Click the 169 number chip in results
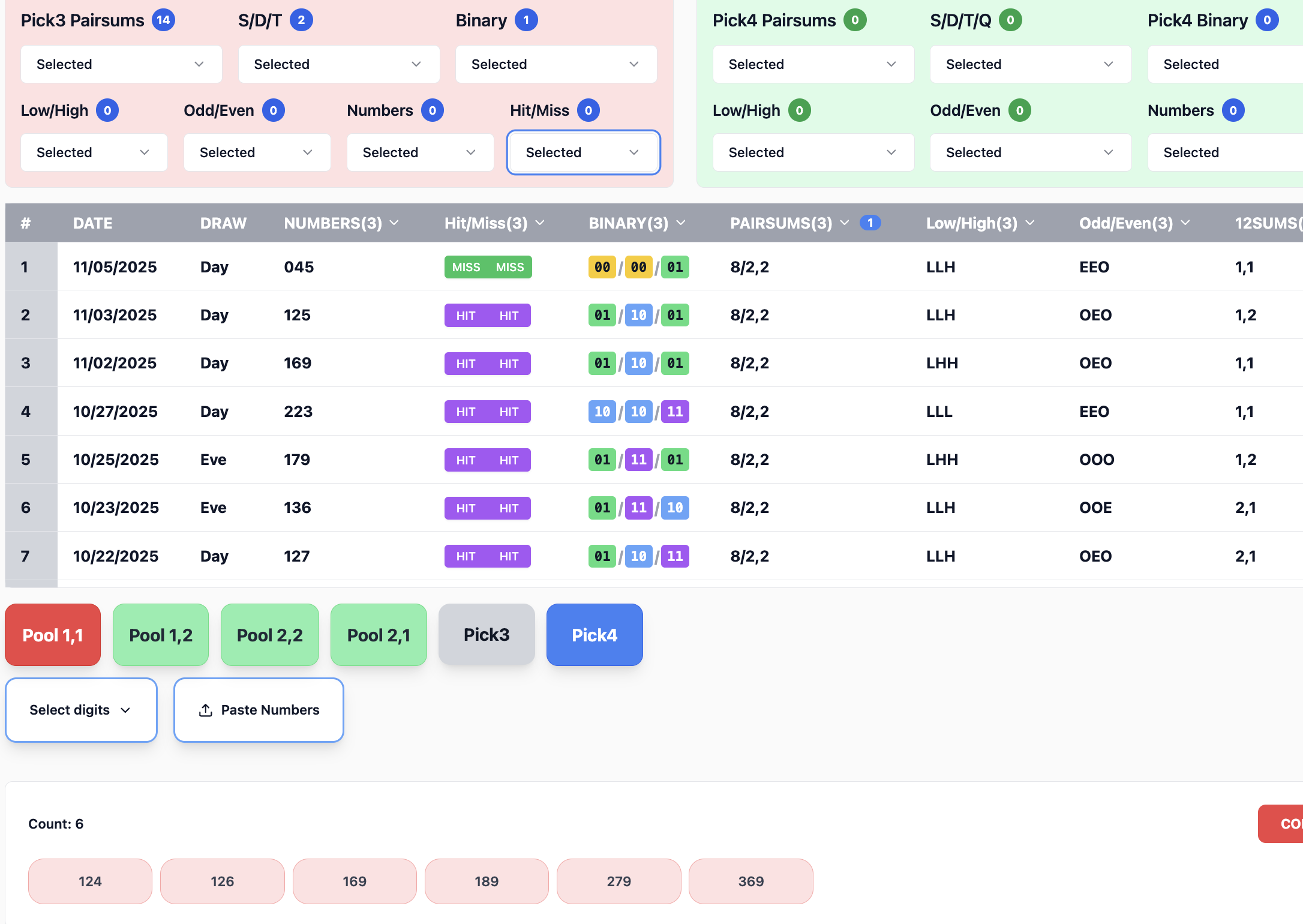 tap(355, 881)
